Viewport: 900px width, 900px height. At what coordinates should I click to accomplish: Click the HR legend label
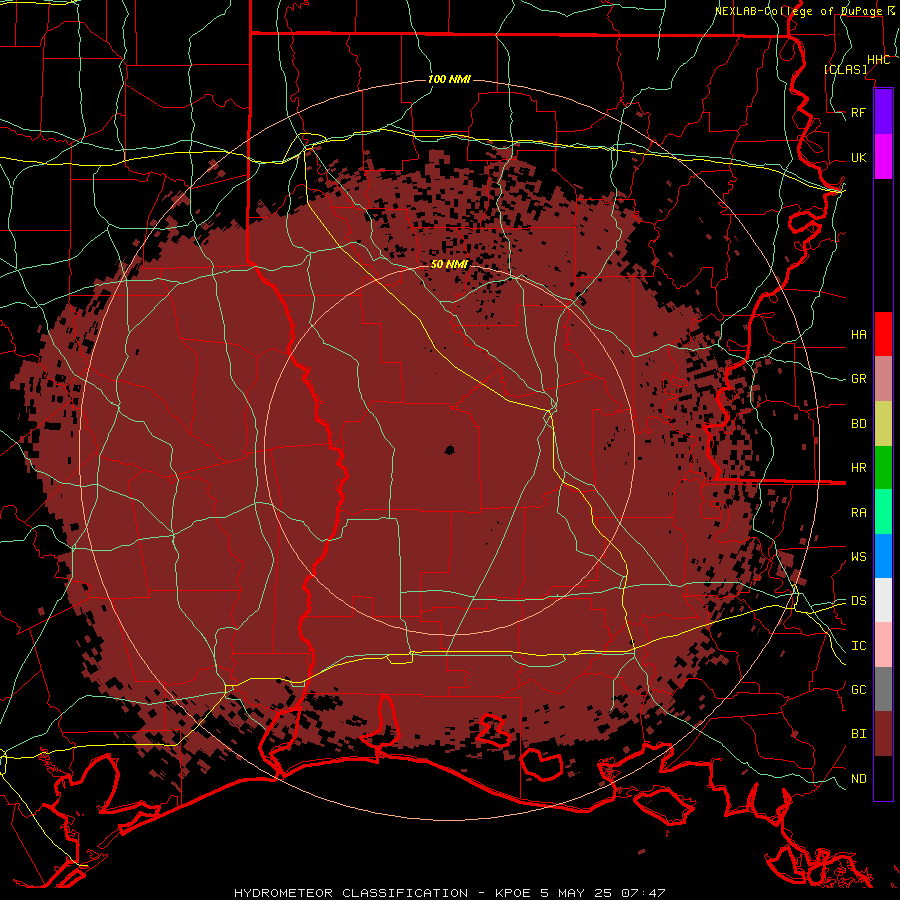tap(858, 468)
